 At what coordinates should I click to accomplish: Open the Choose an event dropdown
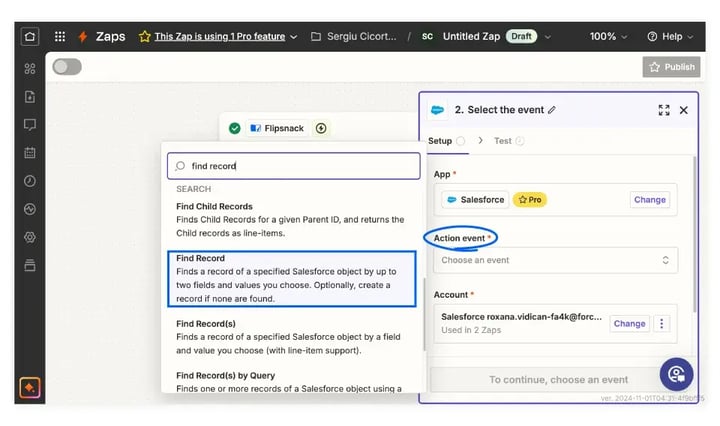[x=556, y=260]
